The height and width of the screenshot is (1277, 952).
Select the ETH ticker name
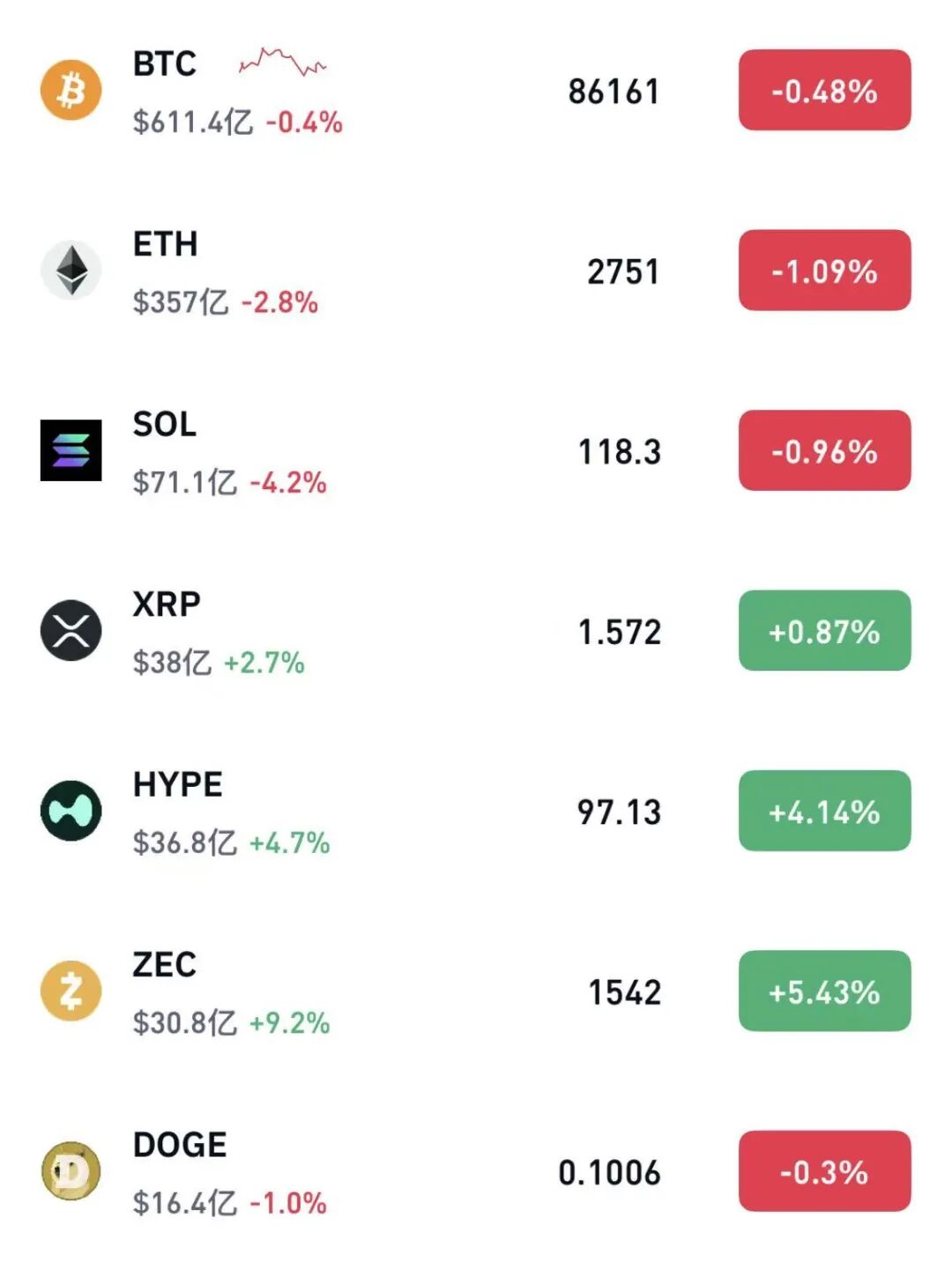[165, 244]
